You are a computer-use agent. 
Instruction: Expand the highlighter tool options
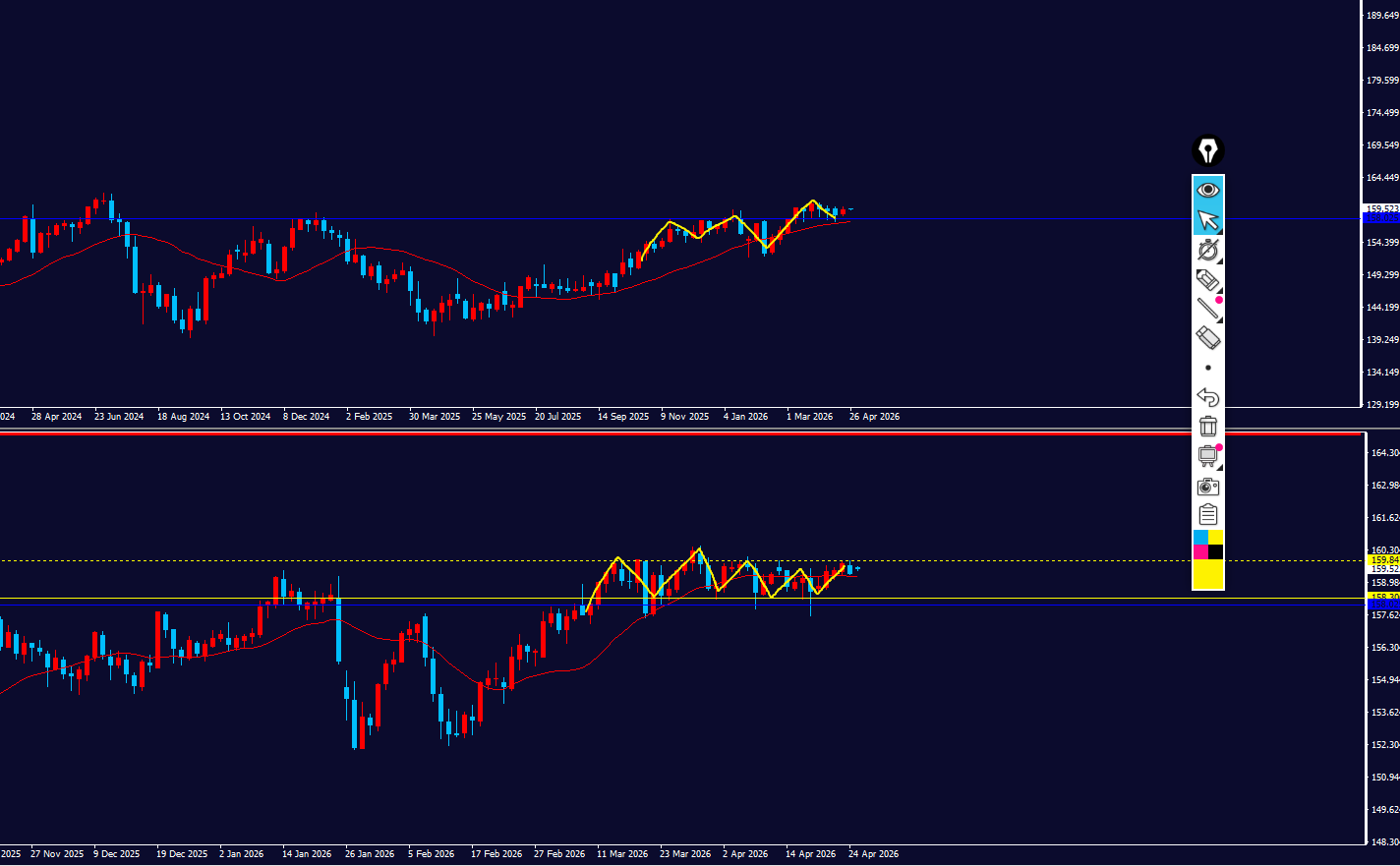tap(1219, 290)
